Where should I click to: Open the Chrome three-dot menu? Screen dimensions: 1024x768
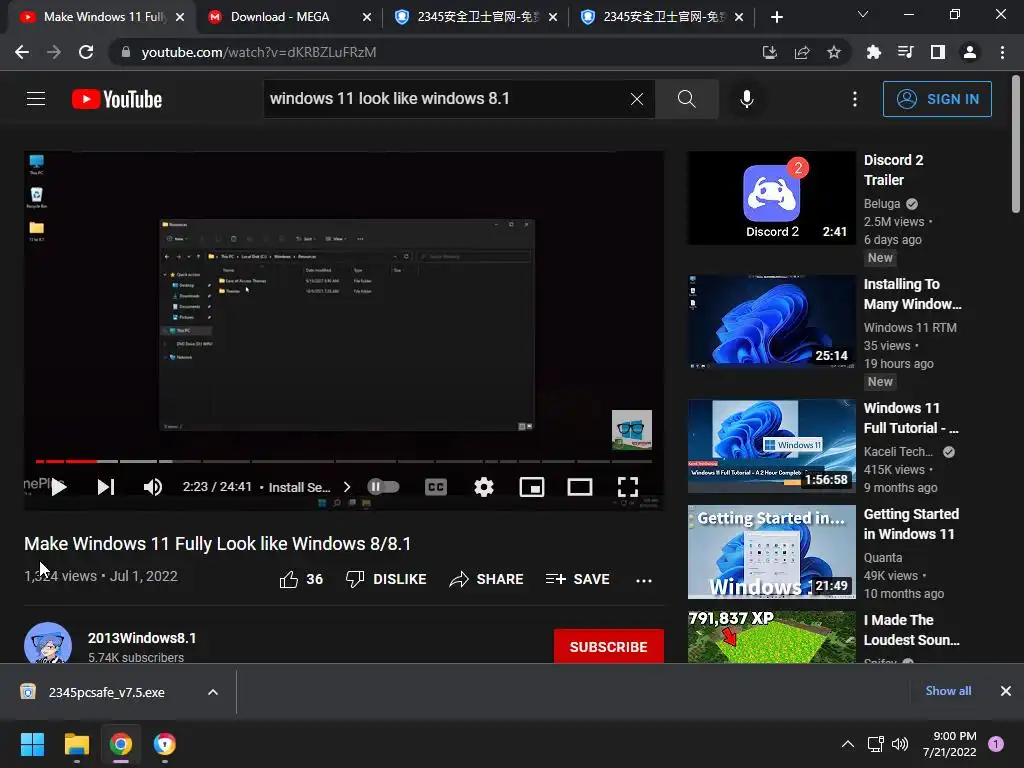[x=1002, y=52]
